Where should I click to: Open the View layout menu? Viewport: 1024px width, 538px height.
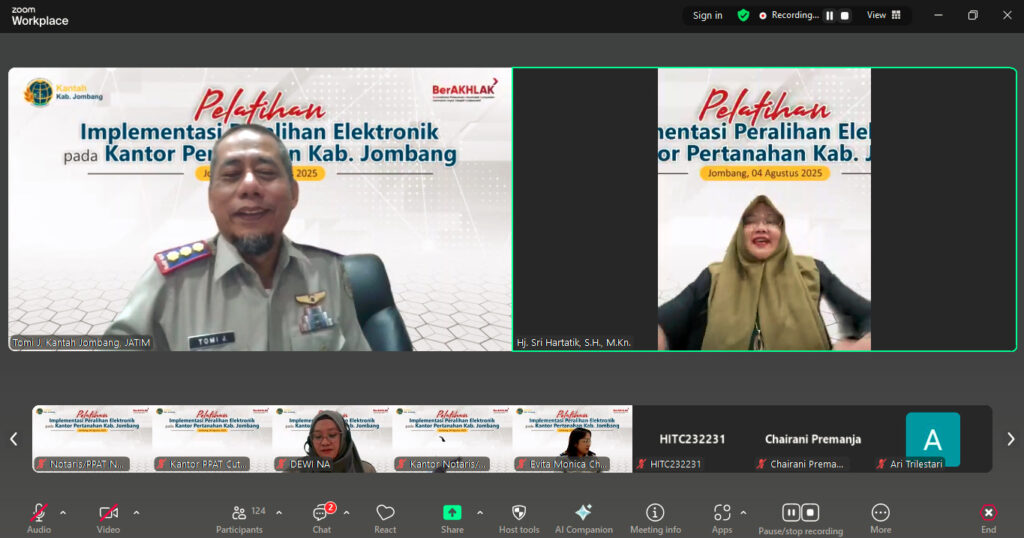point(884,15)
